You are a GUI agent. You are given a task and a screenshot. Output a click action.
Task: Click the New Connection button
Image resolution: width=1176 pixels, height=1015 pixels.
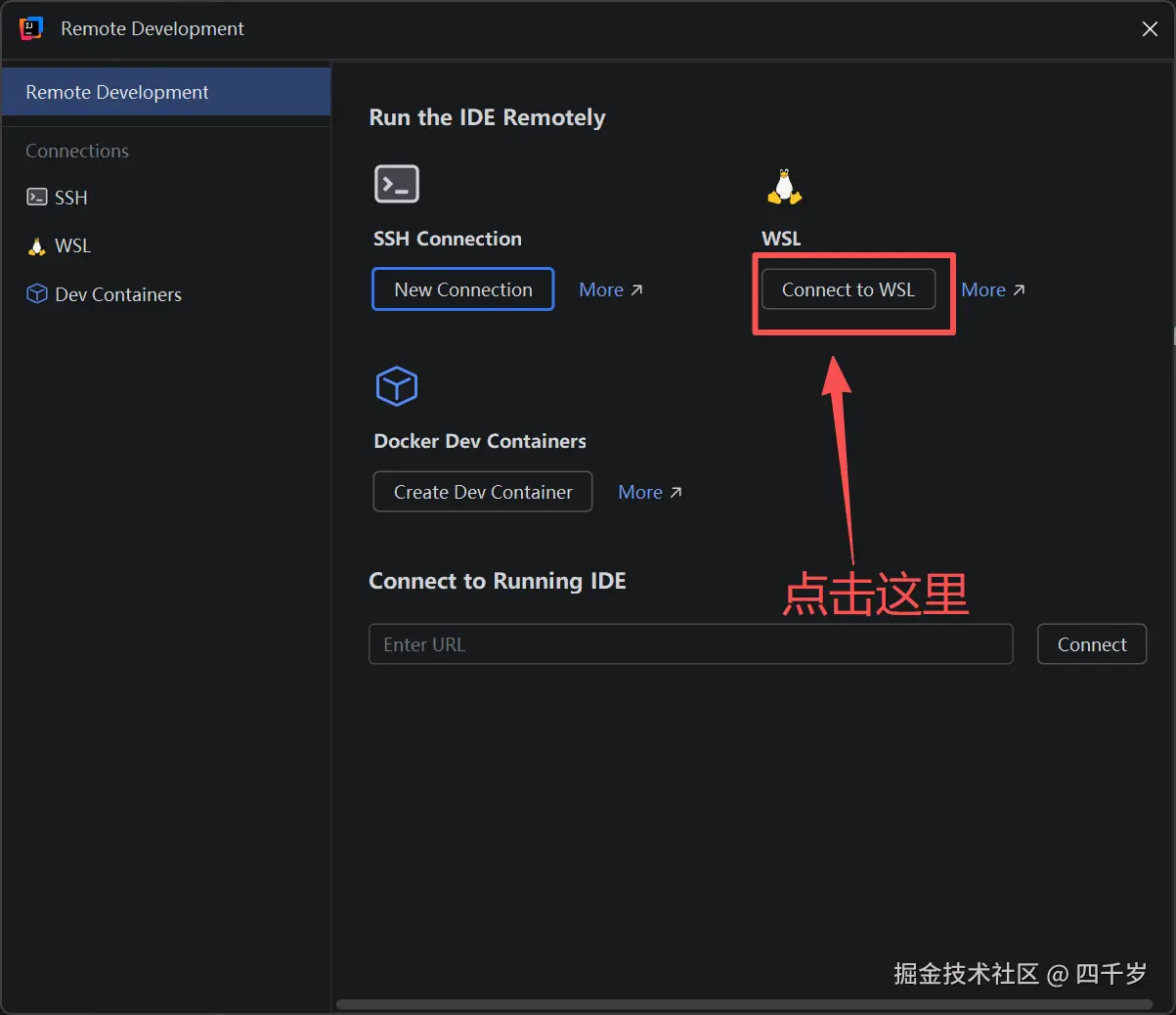462,288
